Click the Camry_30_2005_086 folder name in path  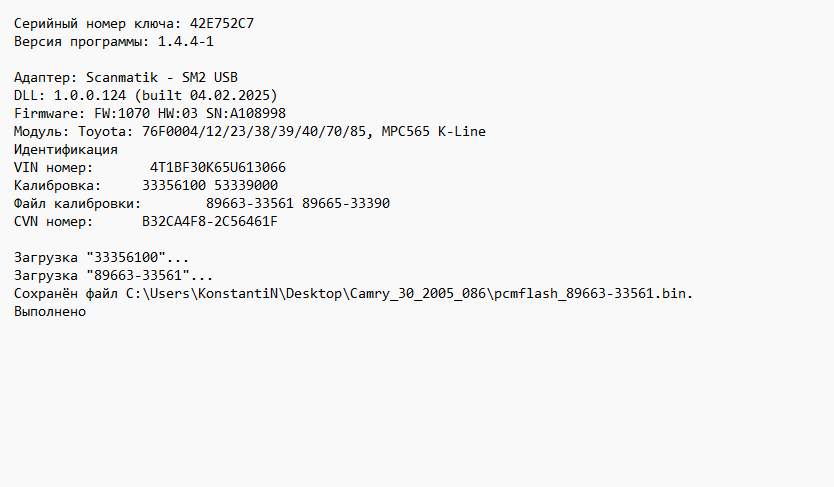tap(418, 294)
